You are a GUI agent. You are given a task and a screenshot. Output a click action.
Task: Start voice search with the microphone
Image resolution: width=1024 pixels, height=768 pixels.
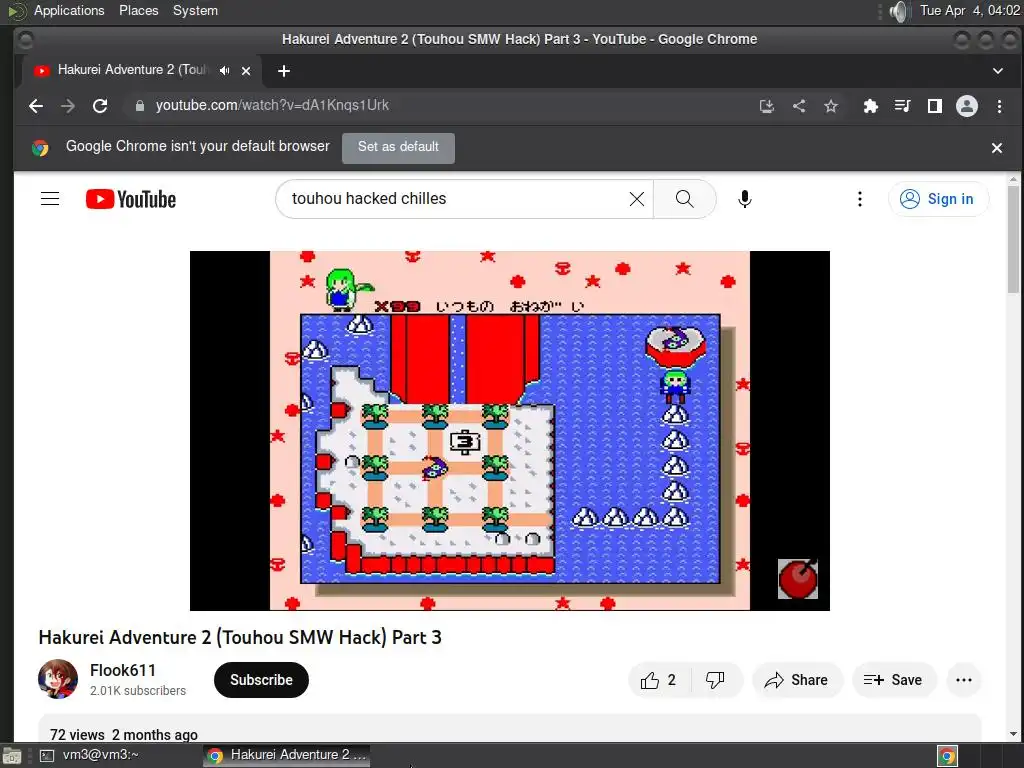tap(744, 199)
